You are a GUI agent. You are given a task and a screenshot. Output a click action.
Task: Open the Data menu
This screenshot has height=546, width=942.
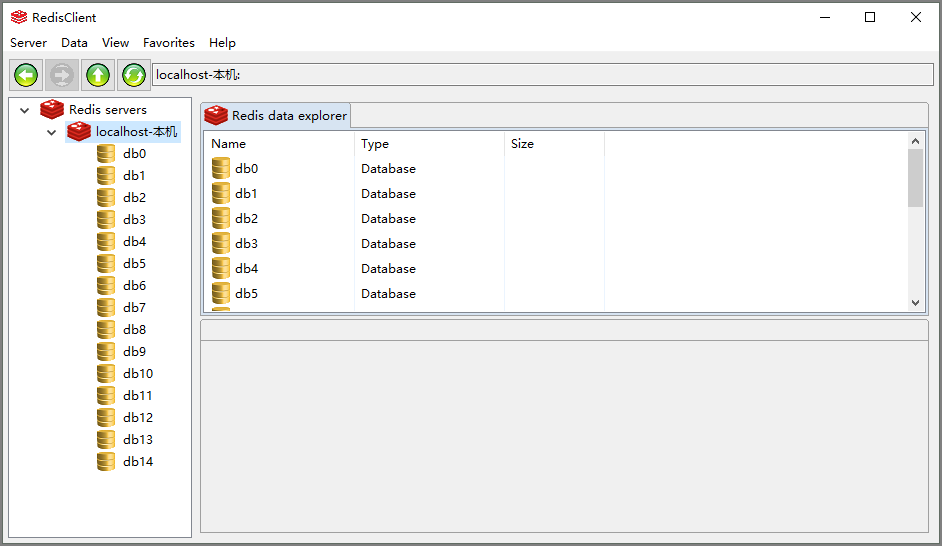click(74, 43)
